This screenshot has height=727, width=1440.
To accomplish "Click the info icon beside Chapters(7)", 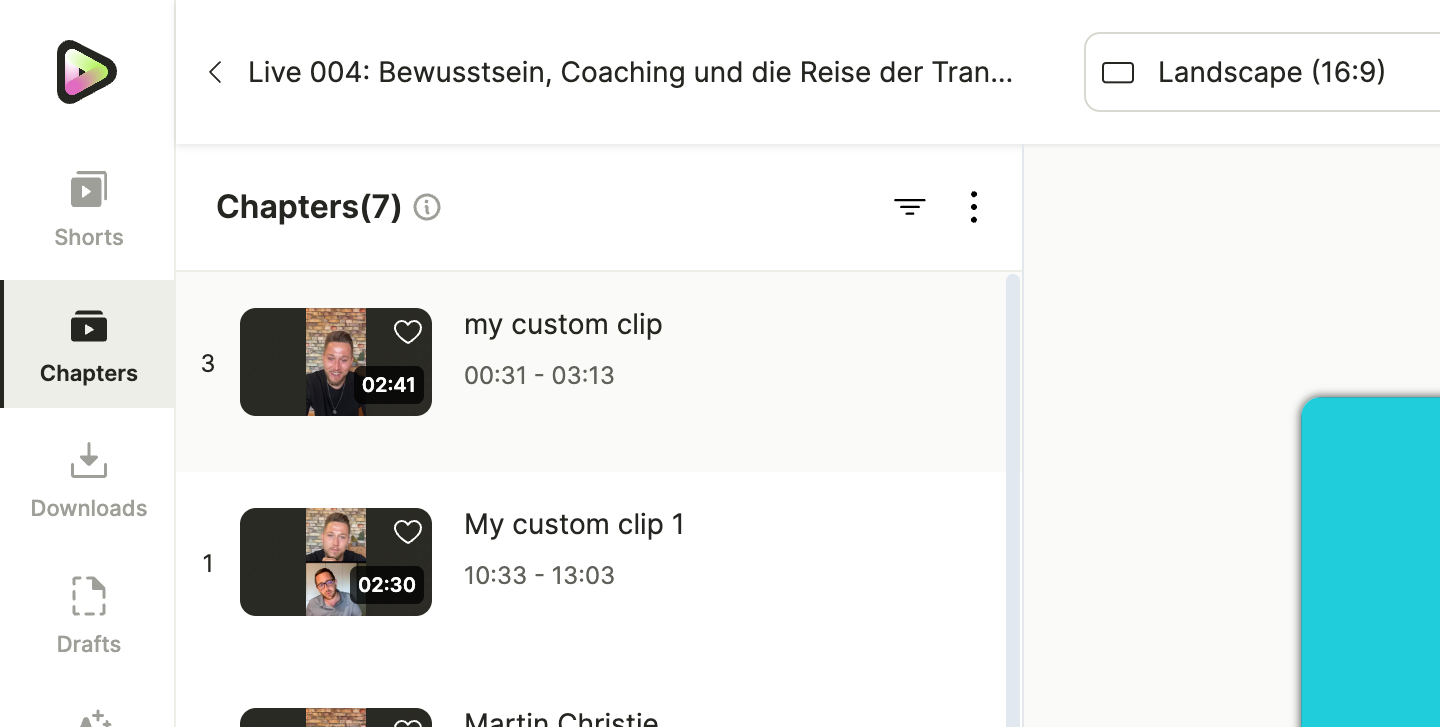I will [427, 207].
